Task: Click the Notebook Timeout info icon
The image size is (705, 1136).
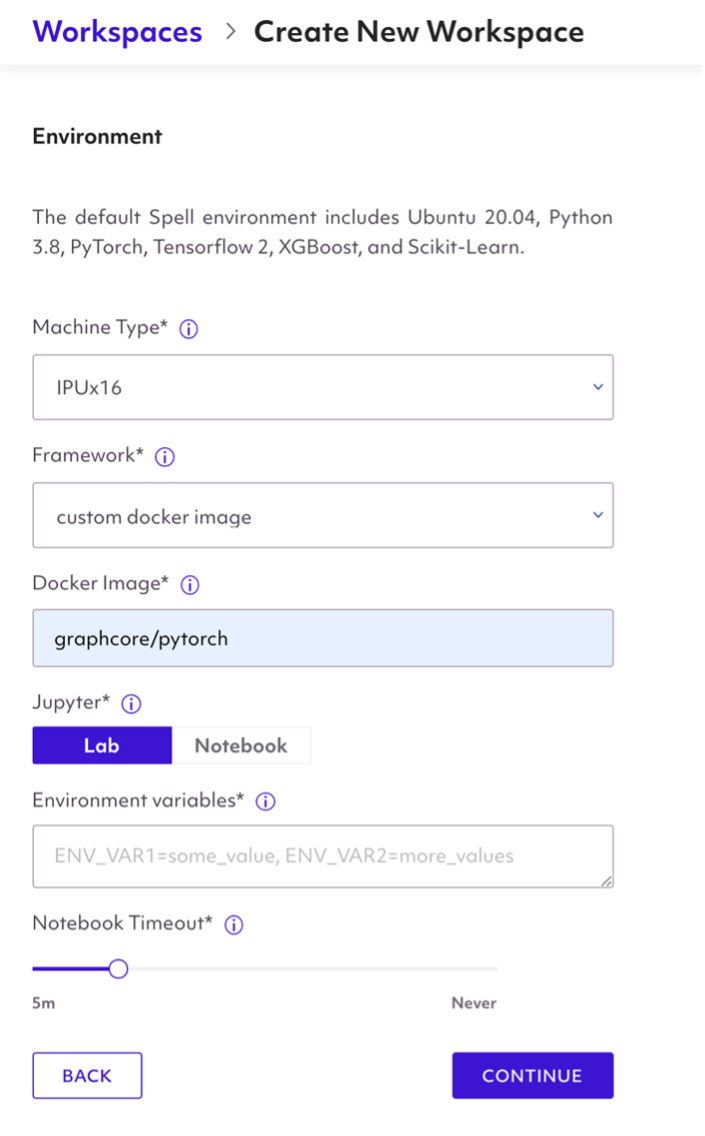Action: (233, 924)
